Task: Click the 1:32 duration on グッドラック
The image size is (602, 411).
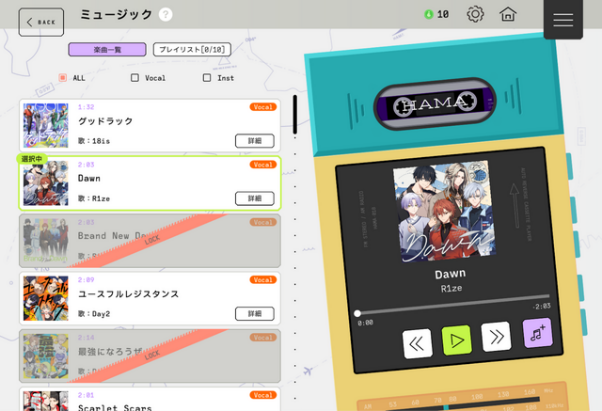Action: pos(86,107)
